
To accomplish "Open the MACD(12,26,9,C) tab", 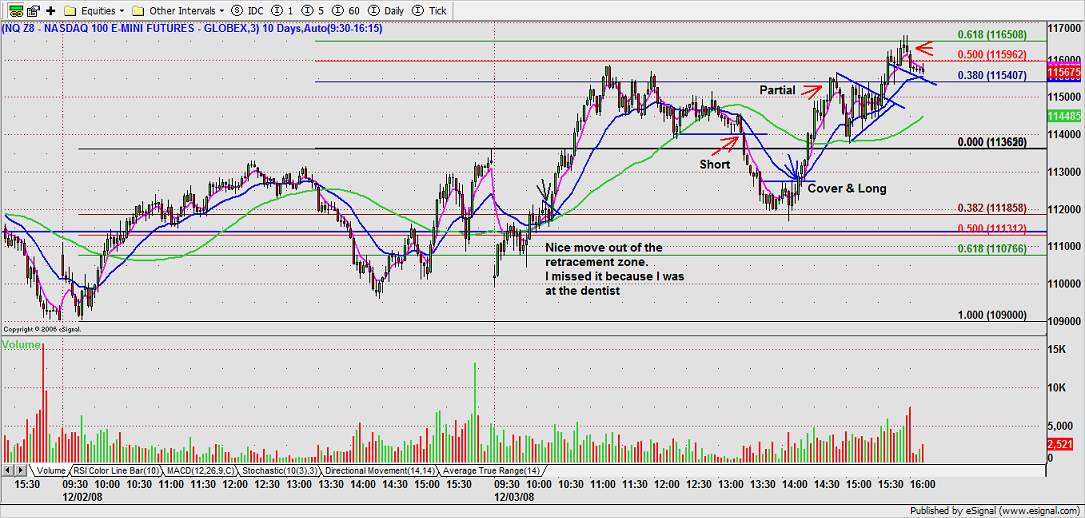I will click(x=199, y=470).
